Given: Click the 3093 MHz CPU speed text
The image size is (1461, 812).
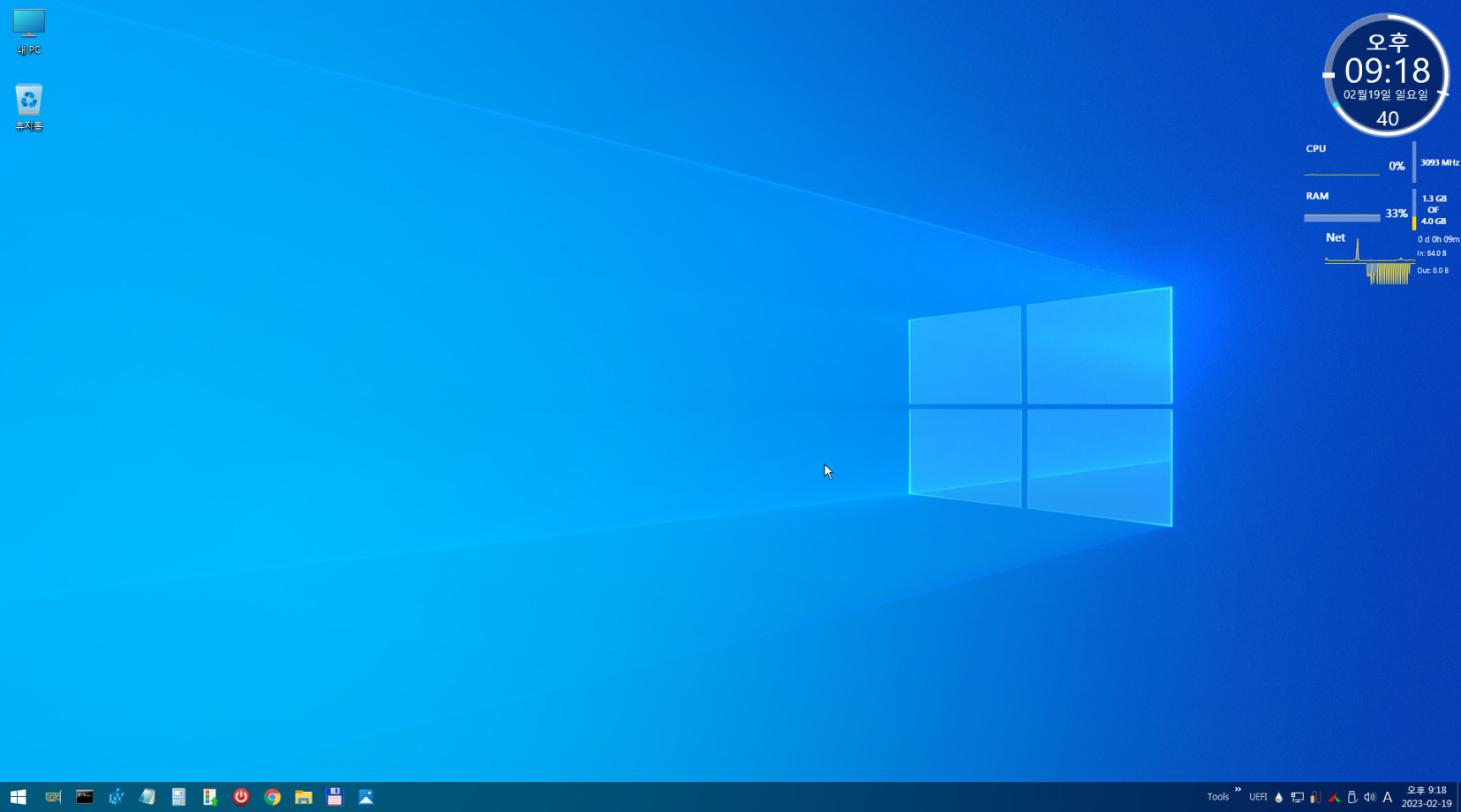Looking at the screenshot, I should point(1439,162).
